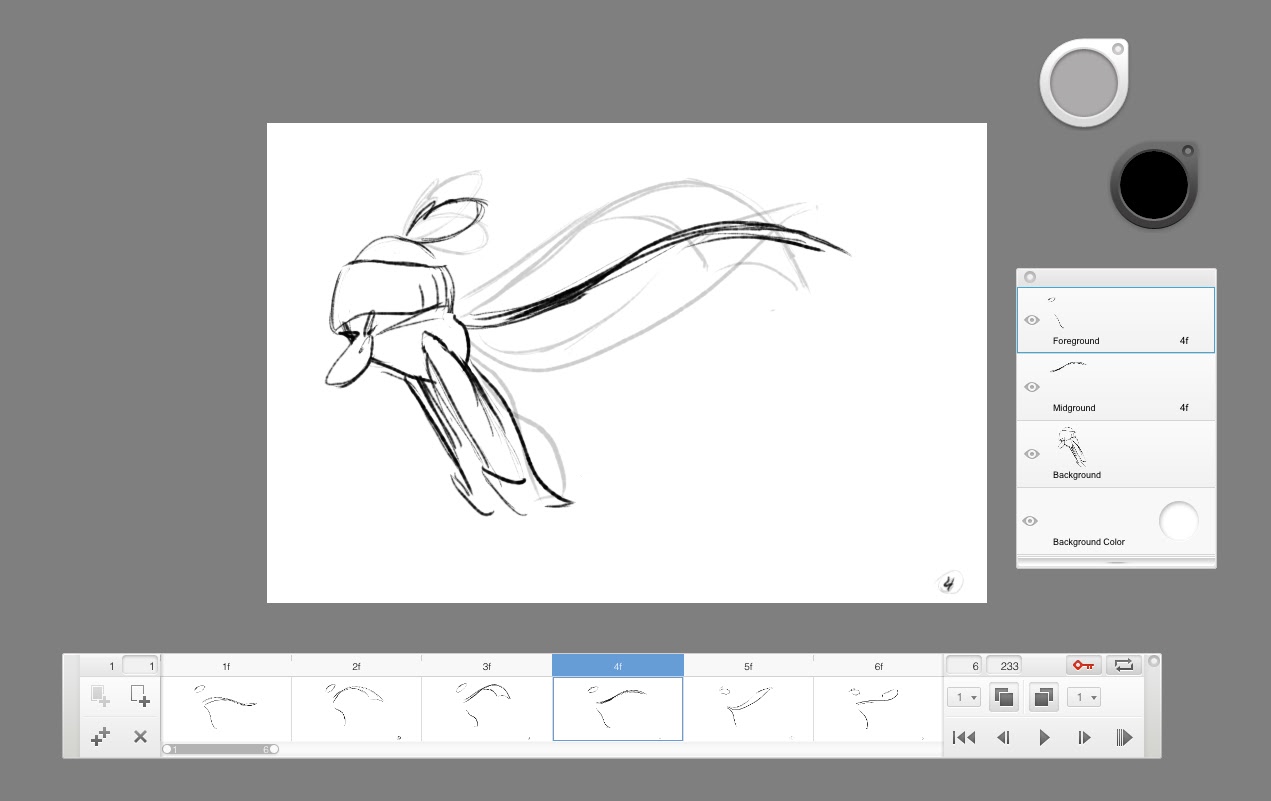Open the black color puck
This screenshot has width=1271, height=801.
click(x=1153, y=185)
